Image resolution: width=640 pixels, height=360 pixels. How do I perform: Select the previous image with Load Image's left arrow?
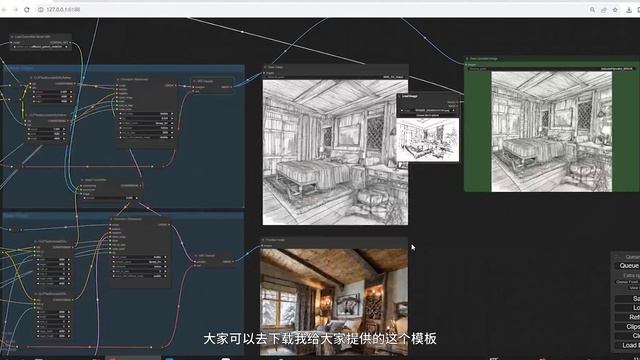tap(402, 110)
